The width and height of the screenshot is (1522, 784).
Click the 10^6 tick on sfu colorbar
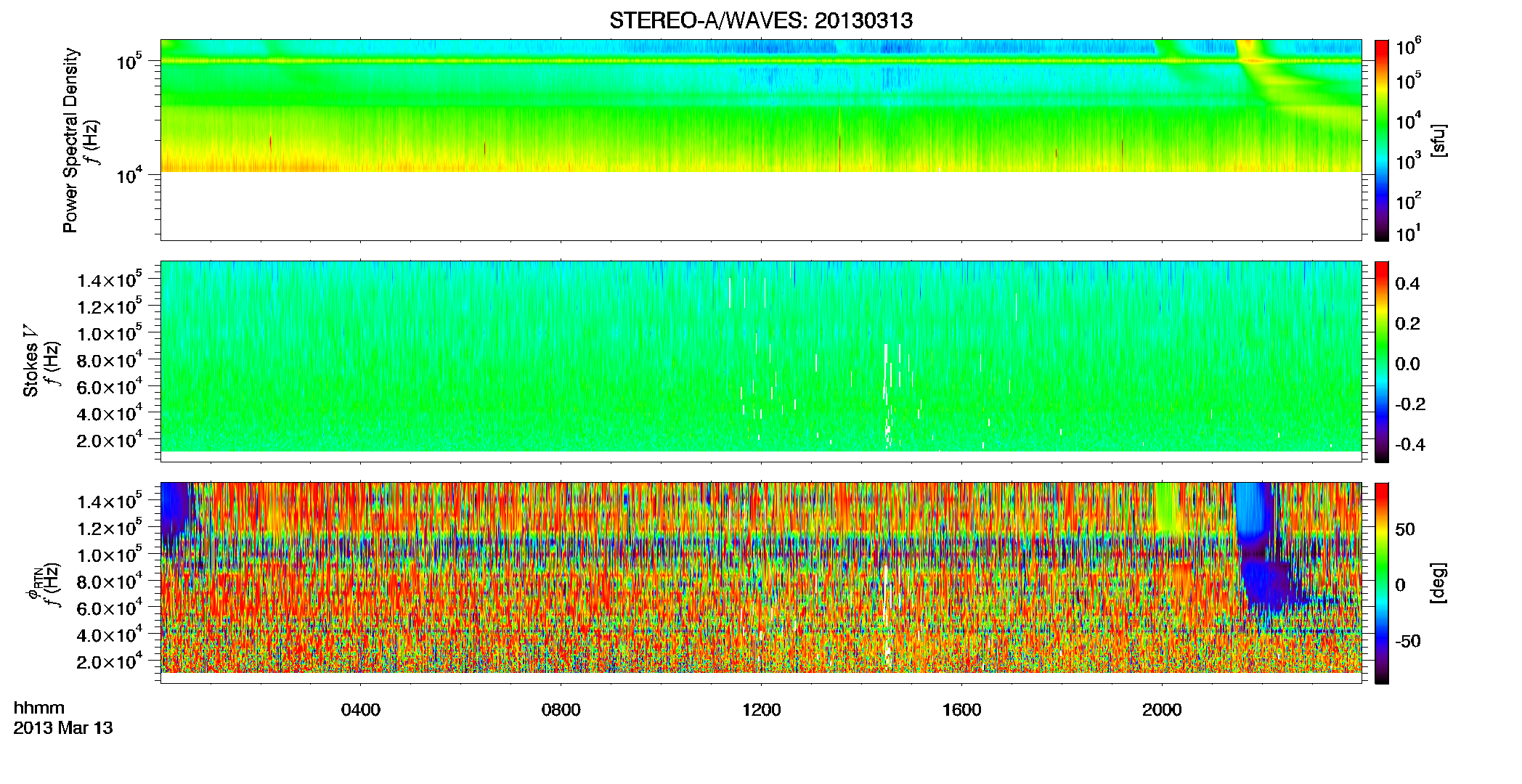point(1408,47)
